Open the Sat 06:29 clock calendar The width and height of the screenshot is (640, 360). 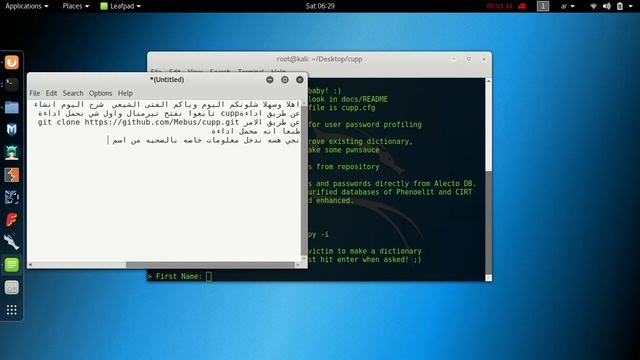pos(320,6)
